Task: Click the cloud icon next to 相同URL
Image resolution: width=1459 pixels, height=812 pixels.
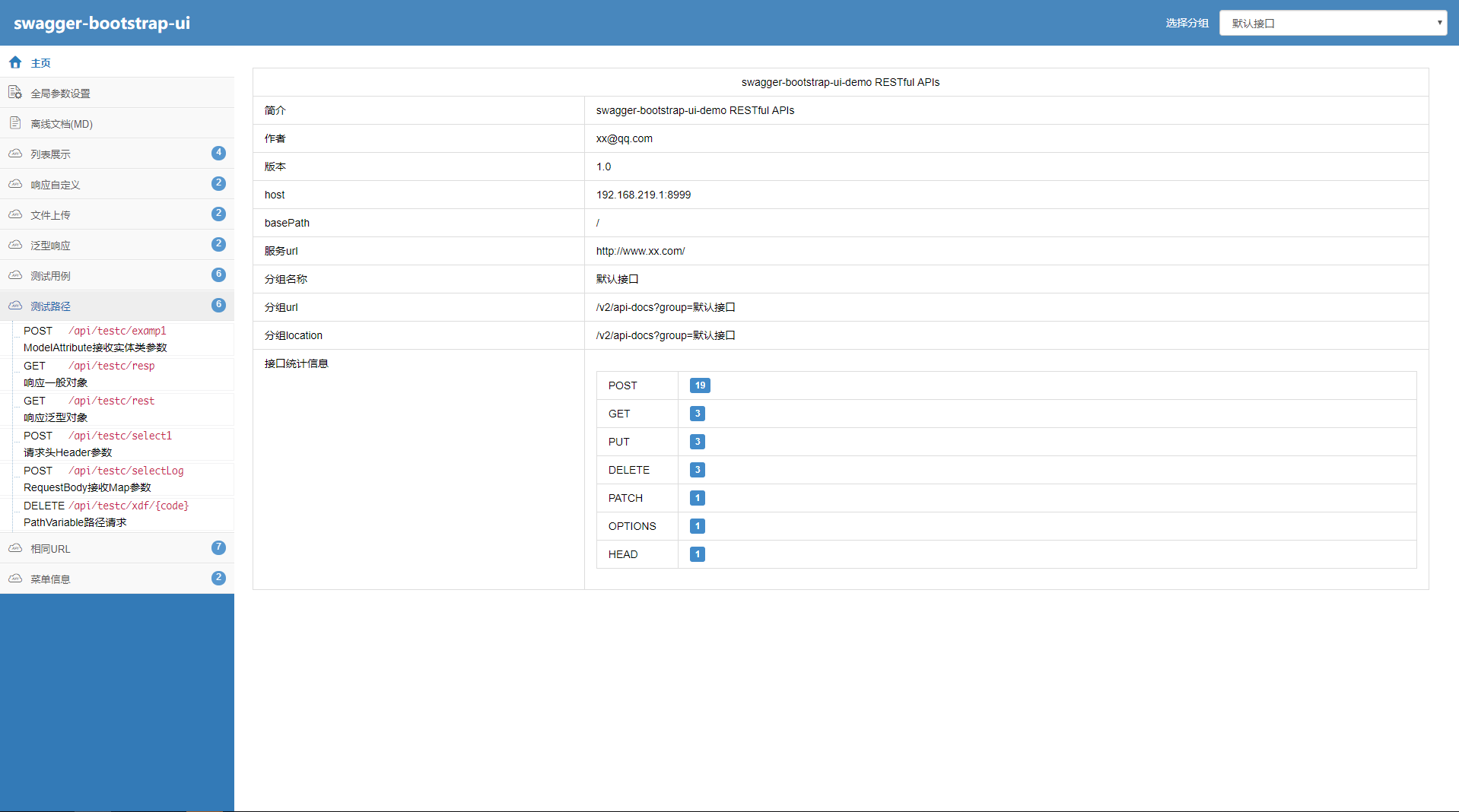Action: (x=15, y=548)
